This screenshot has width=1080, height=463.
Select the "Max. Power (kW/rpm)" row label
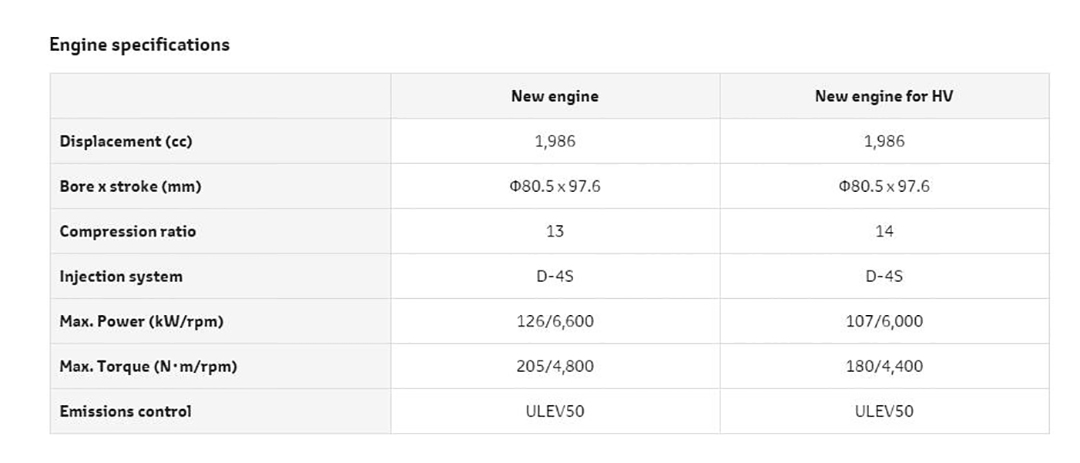(x=142, y=322)
